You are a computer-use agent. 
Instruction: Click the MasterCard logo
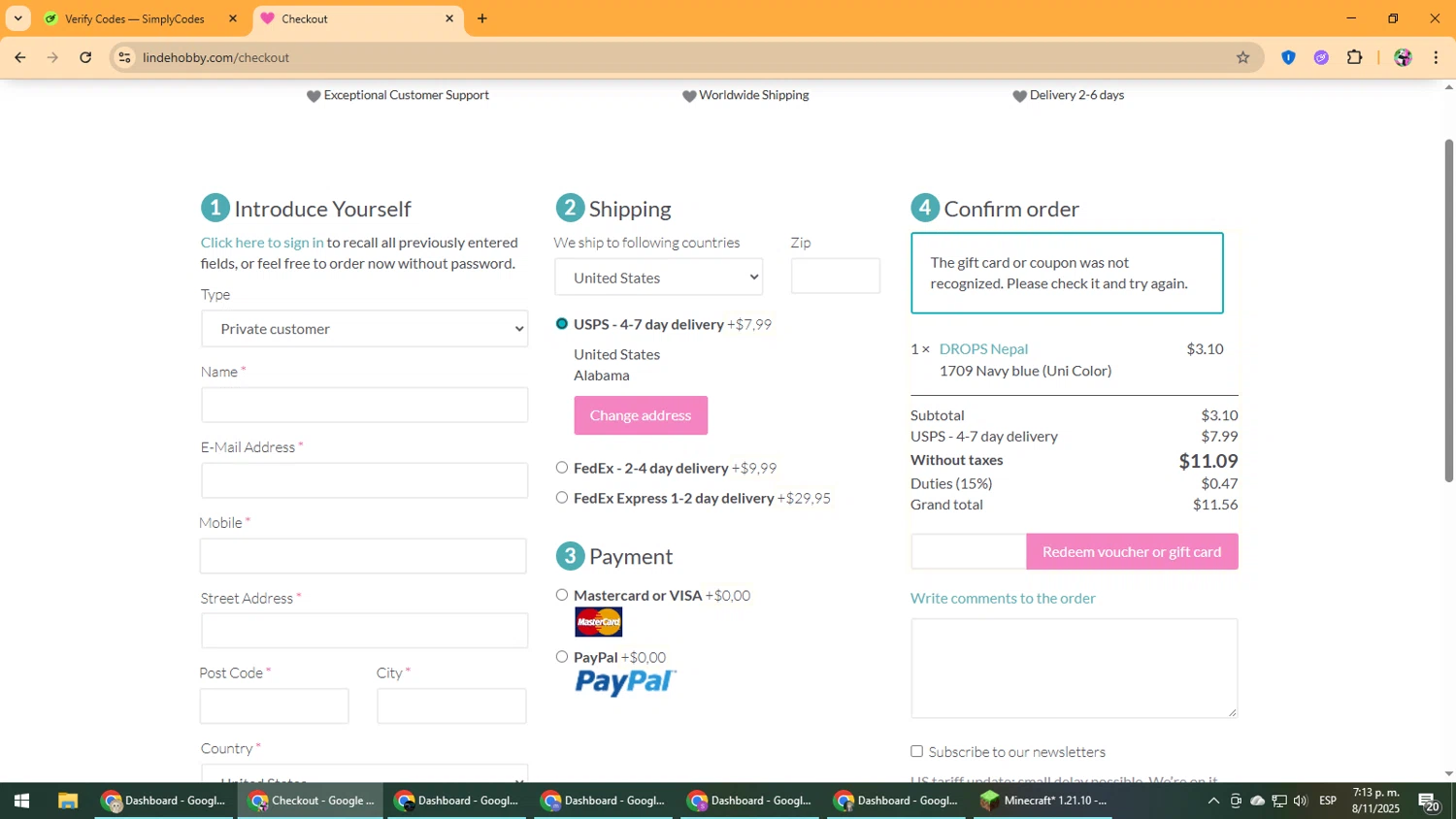[598, 622]
